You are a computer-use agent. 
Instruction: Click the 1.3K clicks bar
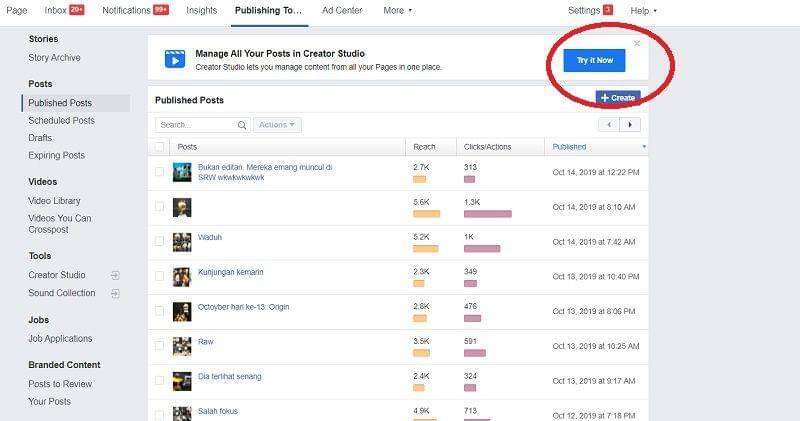point(488,214)
